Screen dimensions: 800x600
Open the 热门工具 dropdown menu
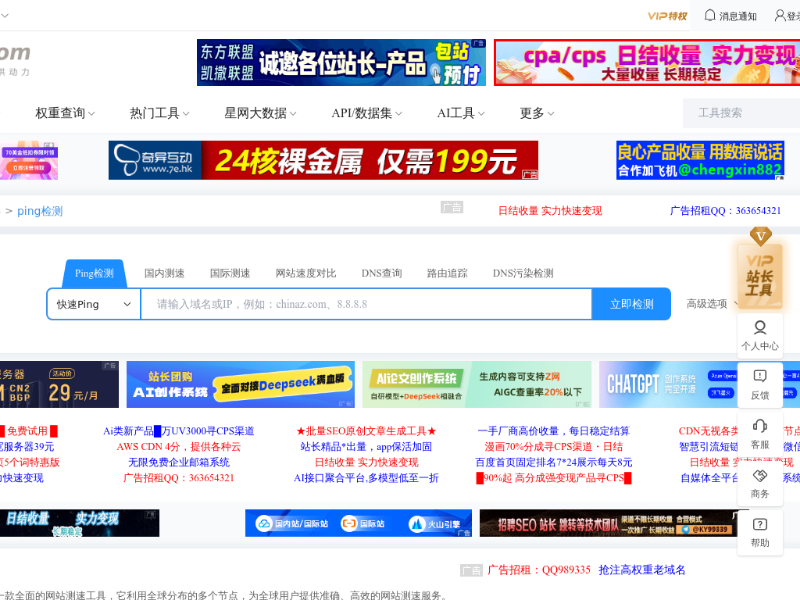click(160, 113)
